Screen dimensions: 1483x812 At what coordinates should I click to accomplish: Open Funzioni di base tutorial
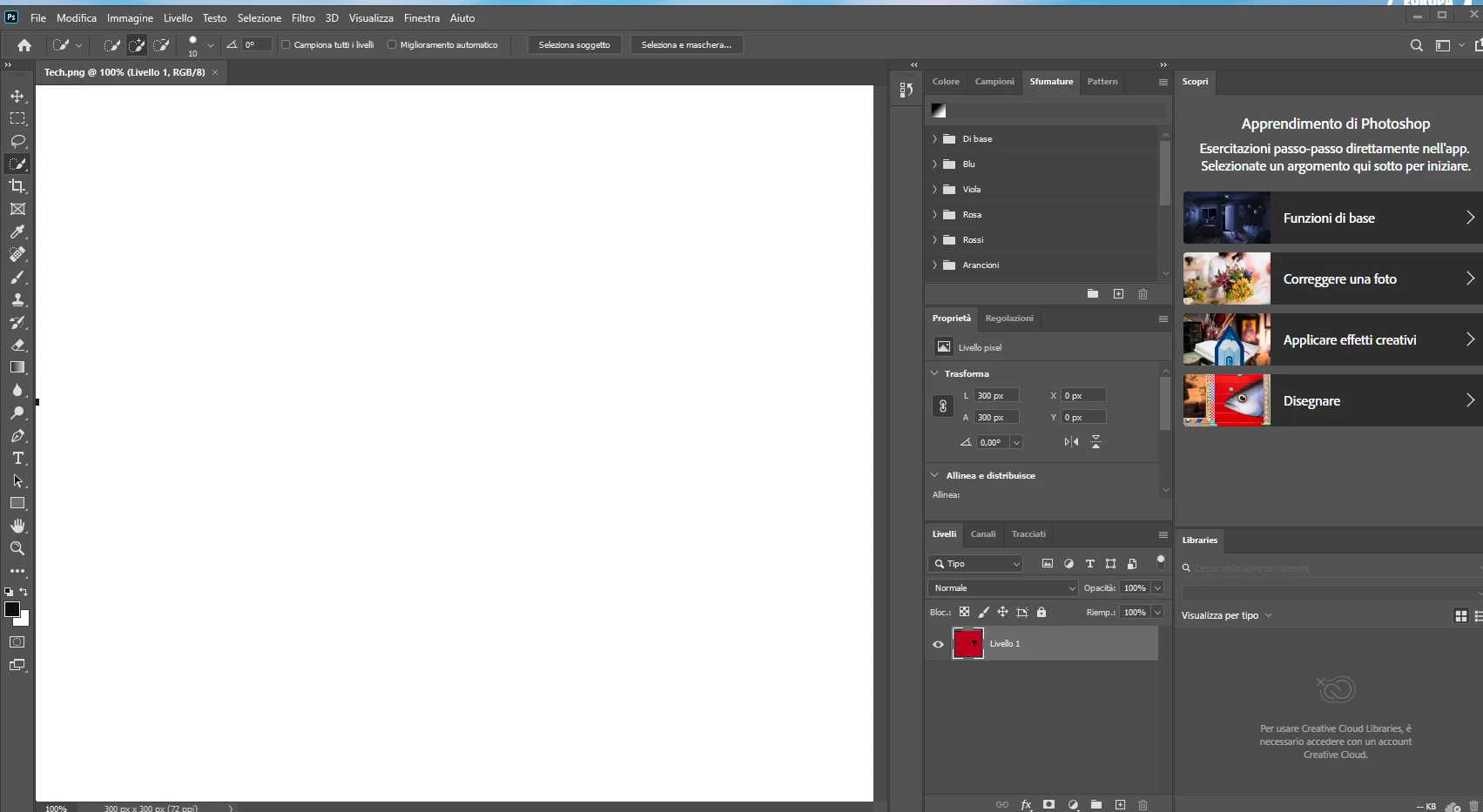pos(1332,218)
